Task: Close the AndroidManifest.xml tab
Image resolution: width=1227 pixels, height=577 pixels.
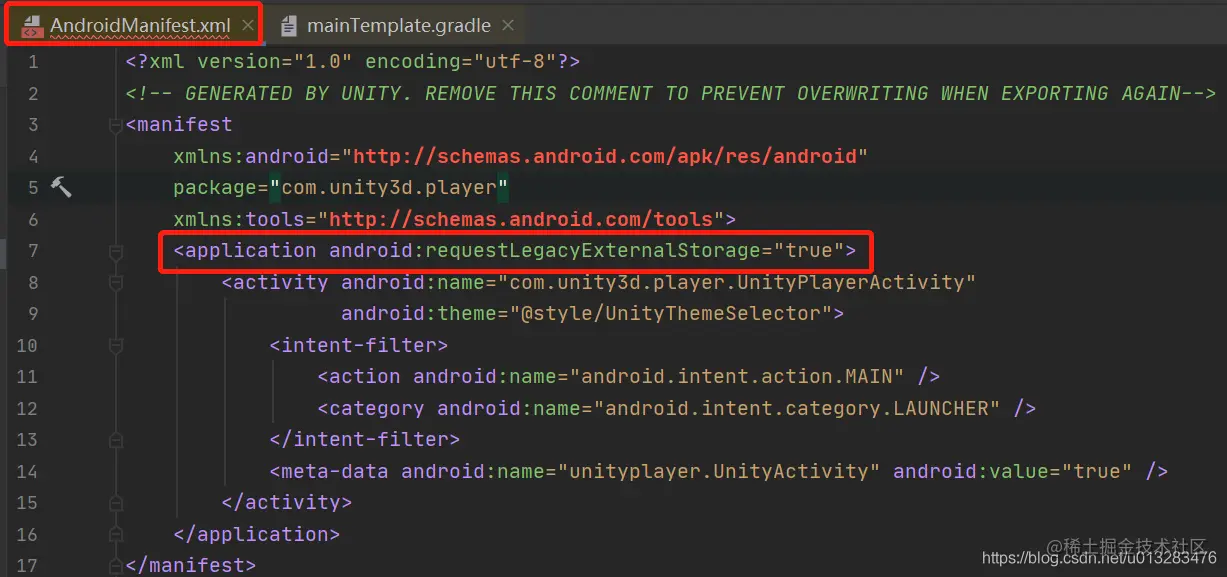Action: click(249, 25)
